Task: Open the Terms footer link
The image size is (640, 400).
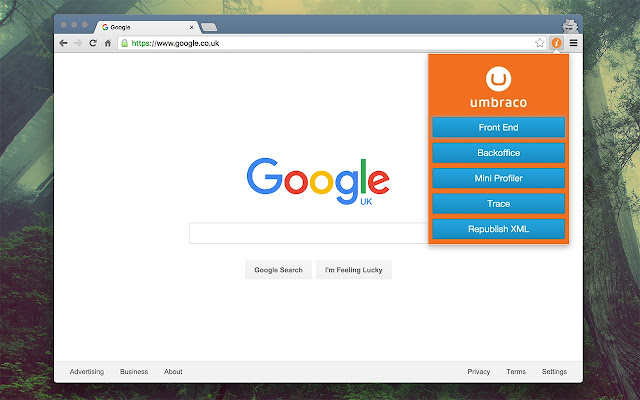Action: pyautogui.click(x=516, y=371)
